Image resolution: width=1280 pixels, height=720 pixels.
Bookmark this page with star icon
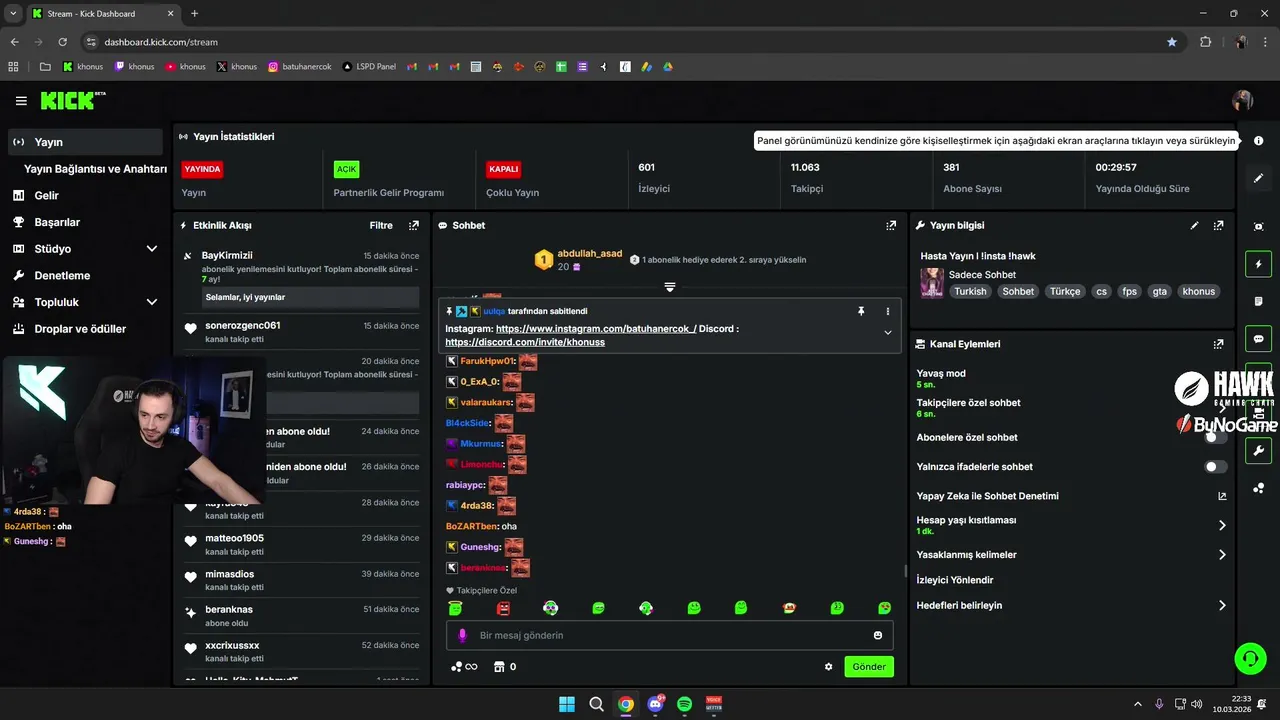(x=1172, y=42)
